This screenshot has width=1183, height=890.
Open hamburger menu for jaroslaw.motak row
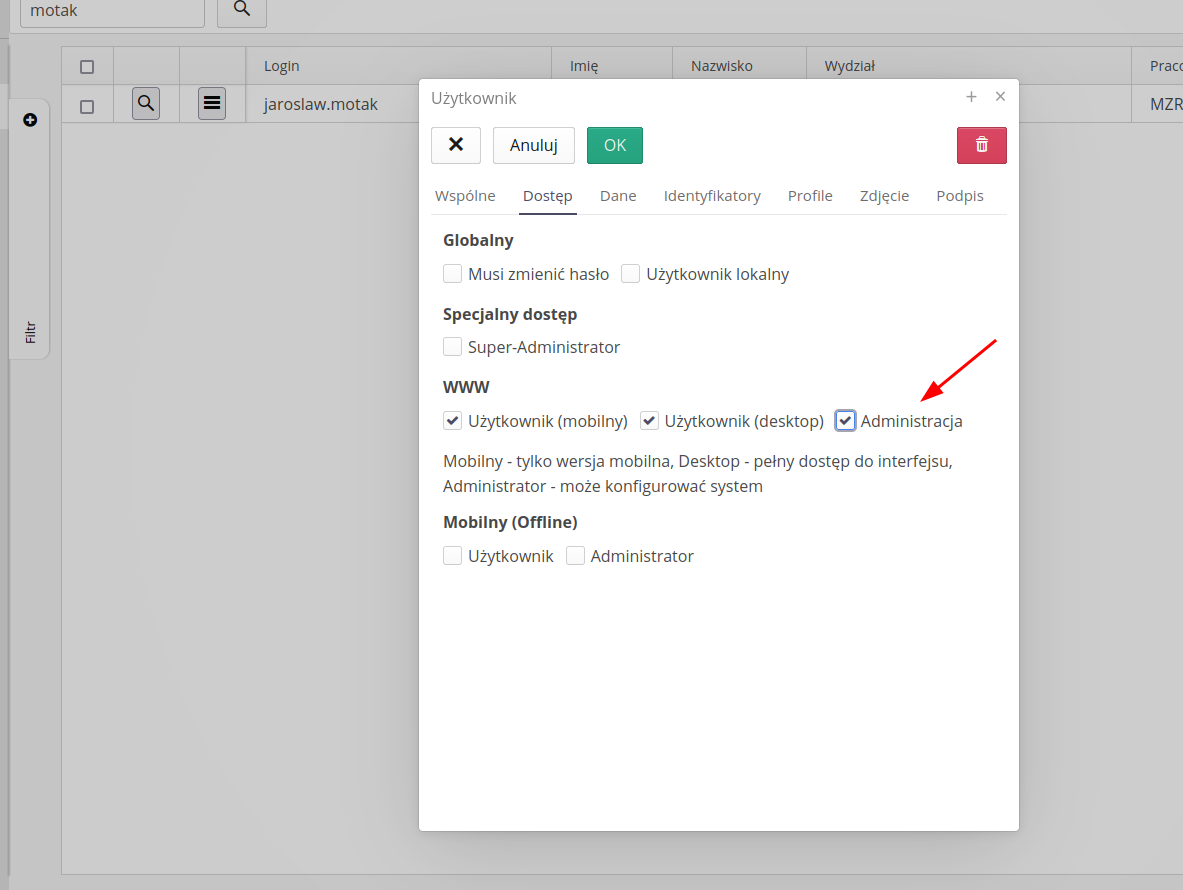[212, 103]
